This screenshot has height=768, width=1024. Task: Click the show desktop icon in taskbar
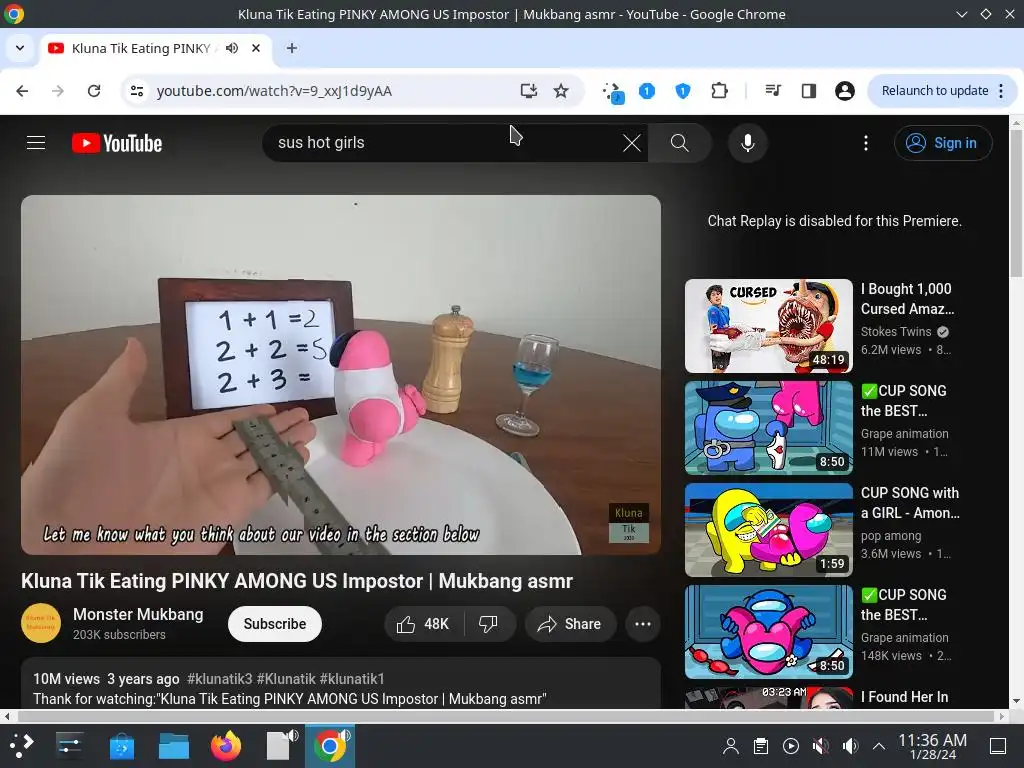[x=998, y=746]
